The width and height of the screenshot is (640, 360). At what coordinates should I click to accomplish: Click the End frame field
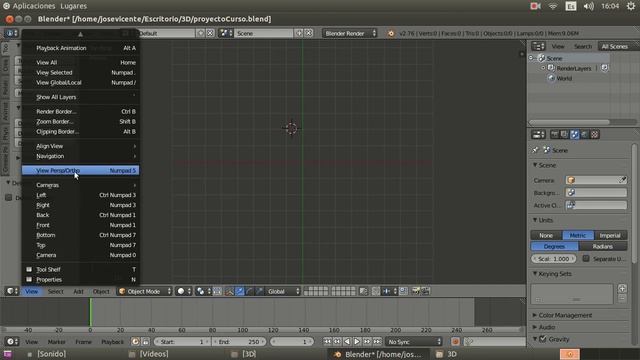click(x=240, y=342)
